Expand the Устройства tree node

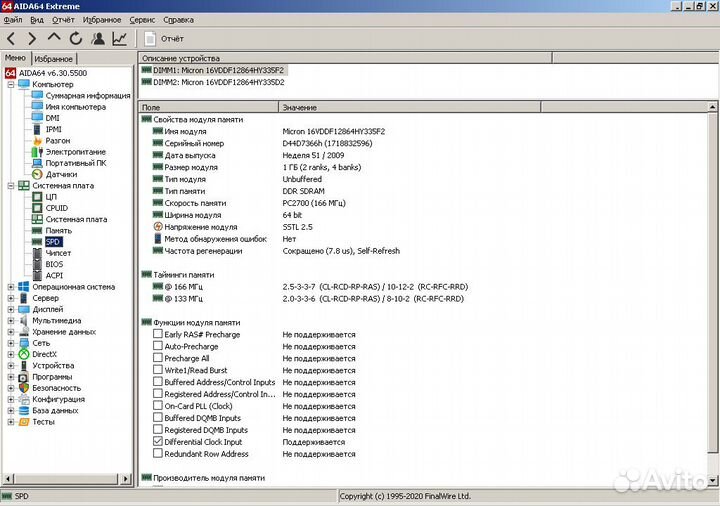pyautogui.click(x=11, y=365)
